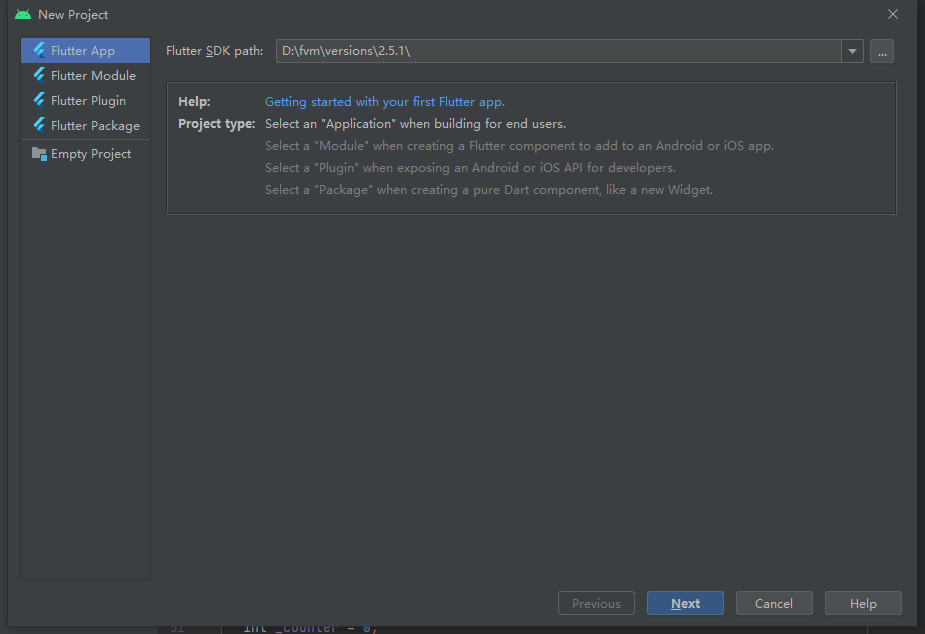925x634 pixels.
Task: Cancel the New Project dialog
Action: pyautogui.click(x=774, y=603)
